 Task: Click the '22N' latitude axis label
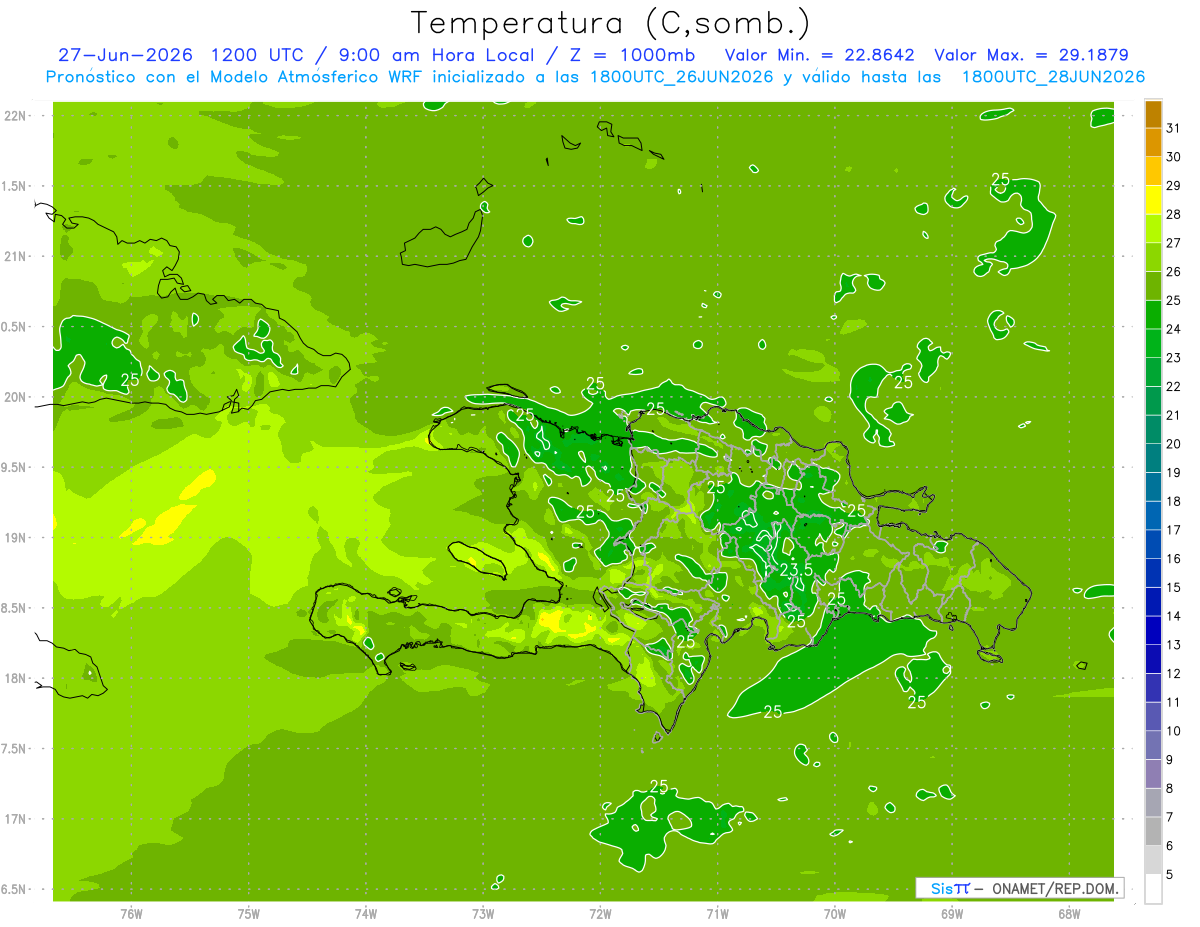(15, 115)
